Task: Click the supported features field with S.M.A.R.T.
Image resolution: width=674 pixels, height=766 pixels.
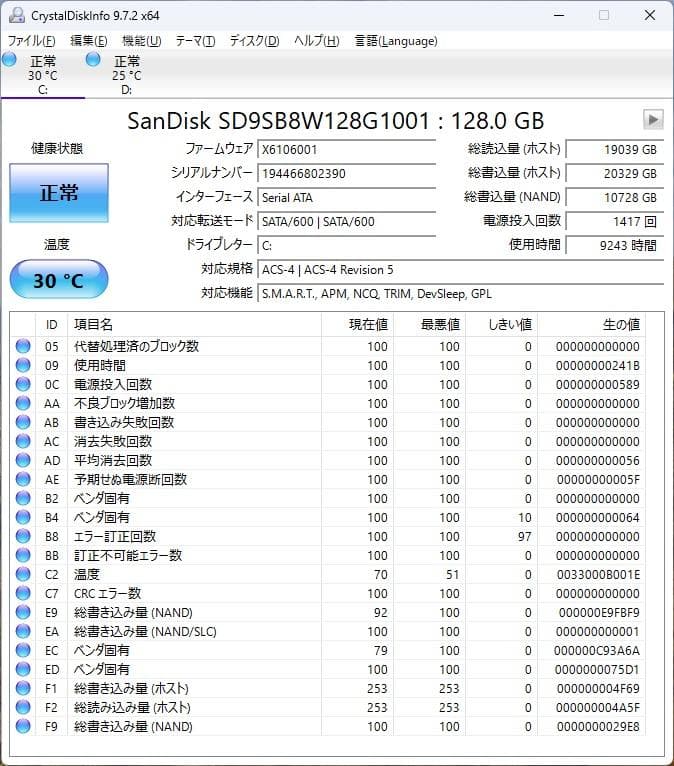Action: [x=461, y=293]
